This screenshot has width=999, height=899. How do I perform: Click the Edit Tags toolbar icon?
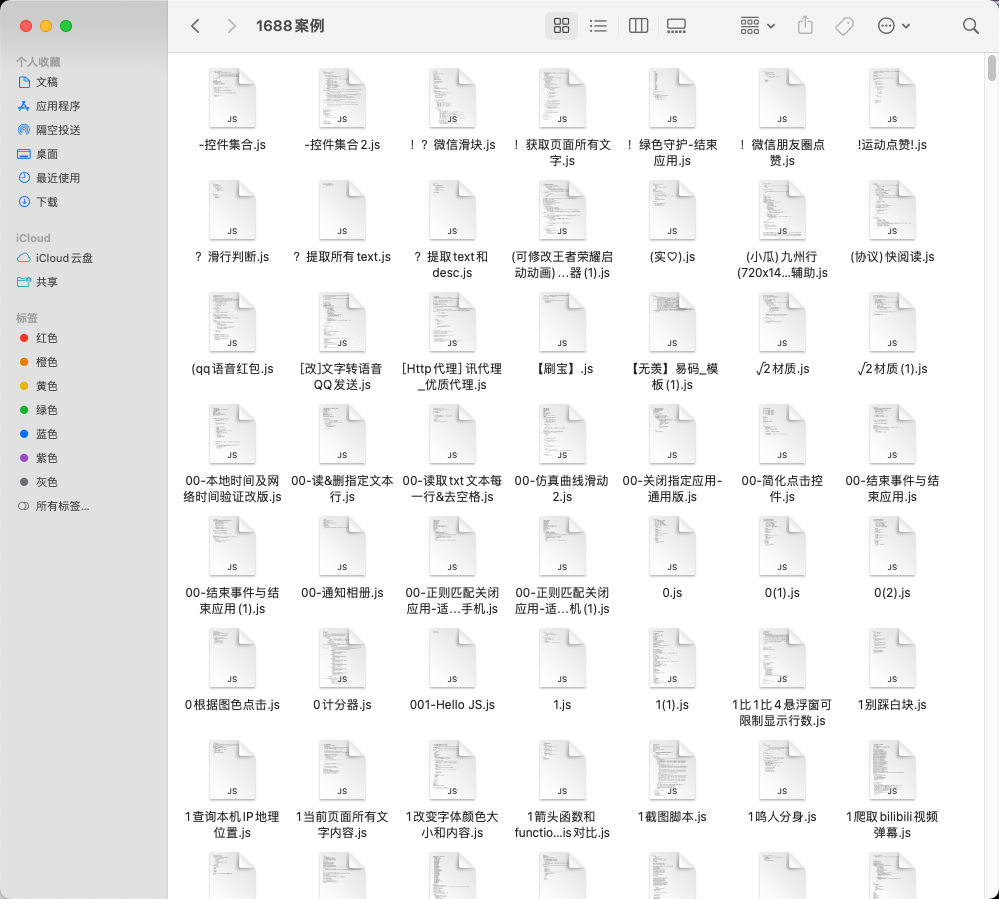(845, 26)
